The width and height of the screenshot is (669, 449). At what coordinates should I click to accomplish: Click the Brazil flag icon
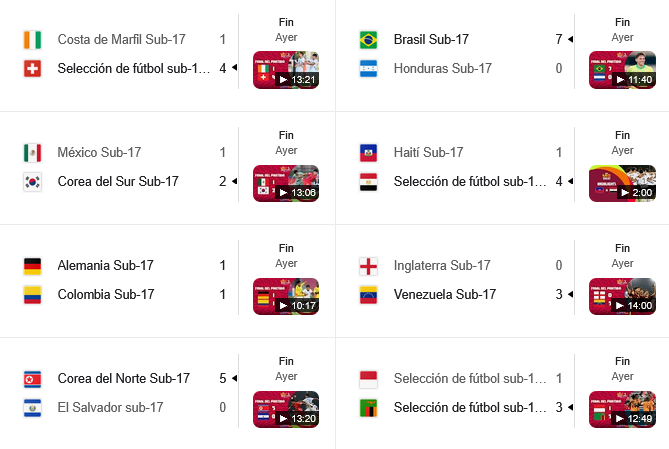coord(368,40)
